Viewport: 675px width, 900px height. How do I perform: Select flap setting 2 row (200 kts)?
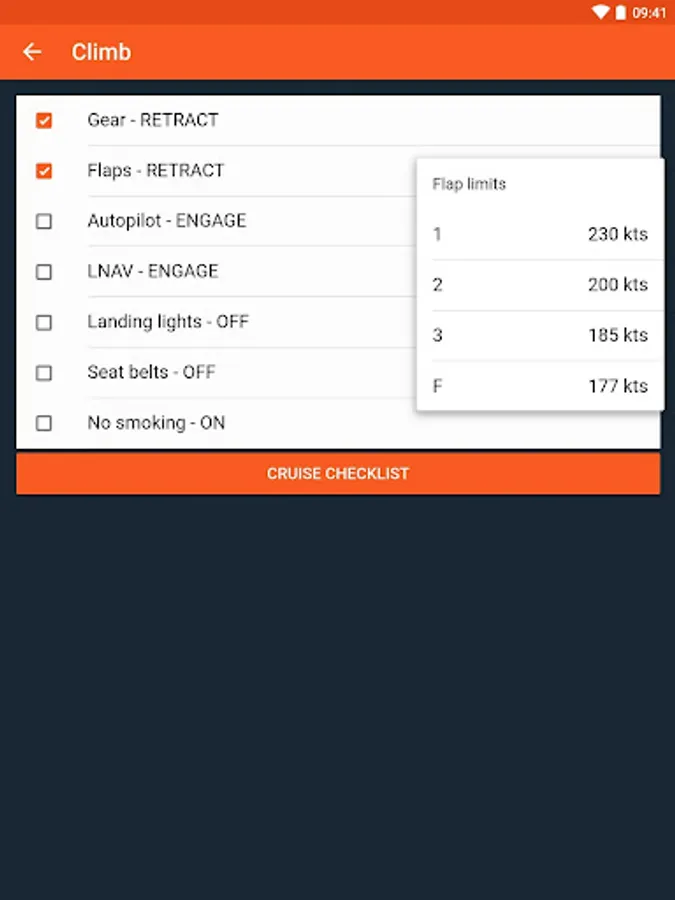point(540,285)
